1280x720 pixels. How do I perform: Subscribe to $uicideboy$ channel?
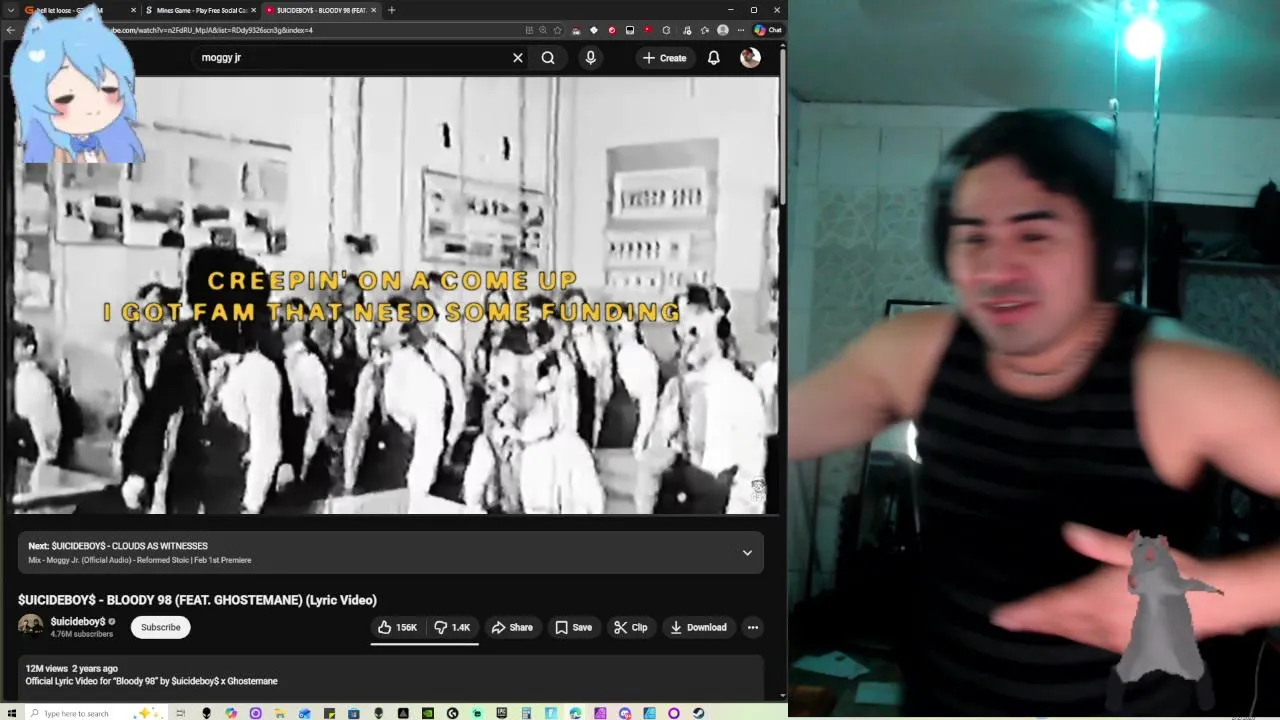[160, 627]
